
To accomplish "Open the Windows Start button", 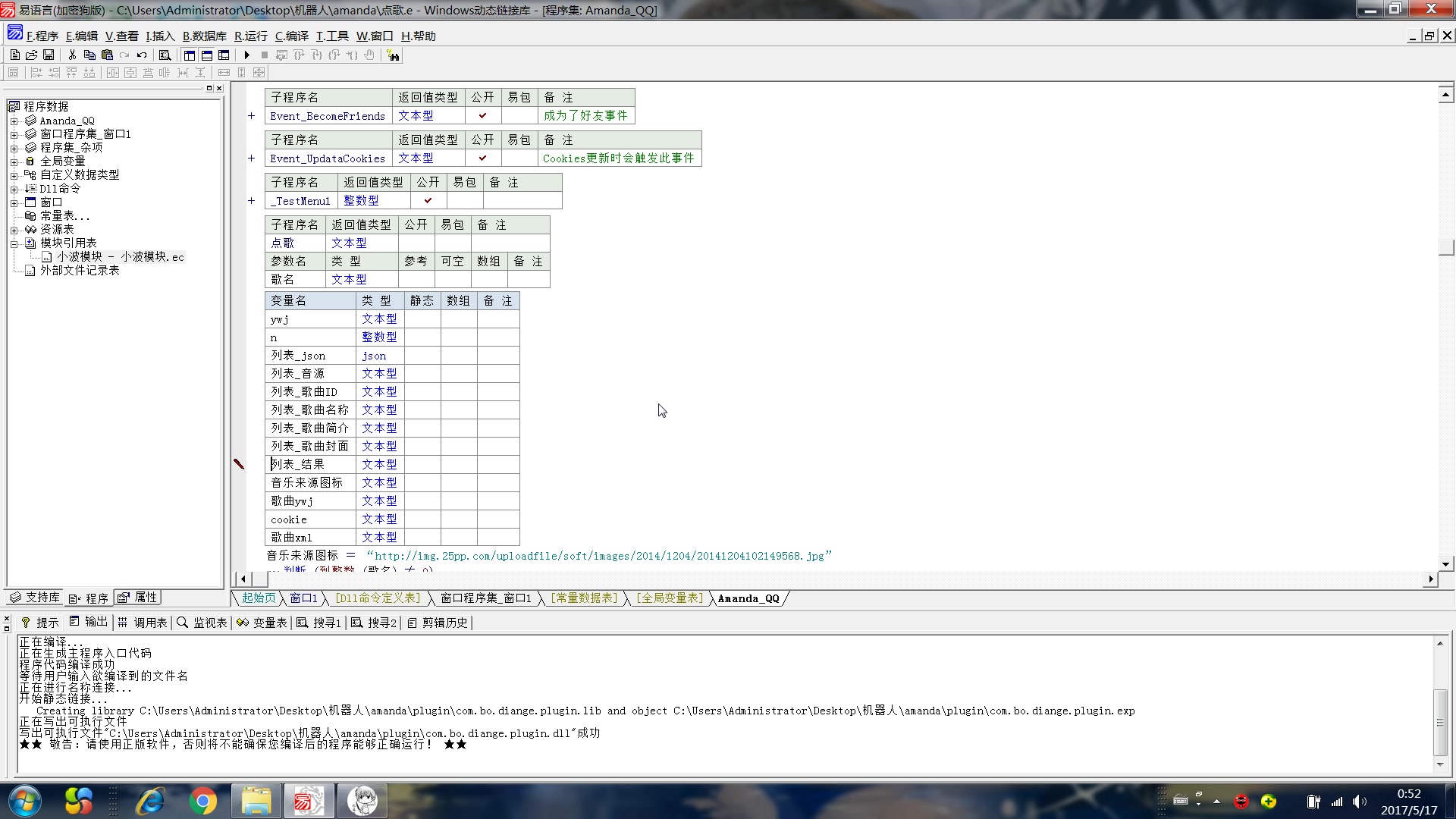I will [x=24, y=801].
